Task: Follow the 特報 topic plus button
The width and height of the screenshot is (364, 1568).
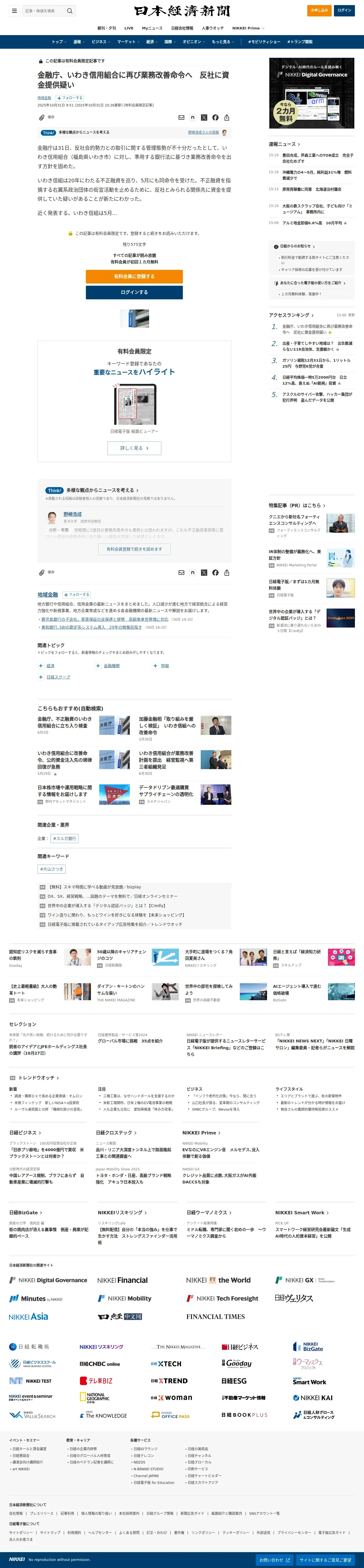Action: click(155, 666)
